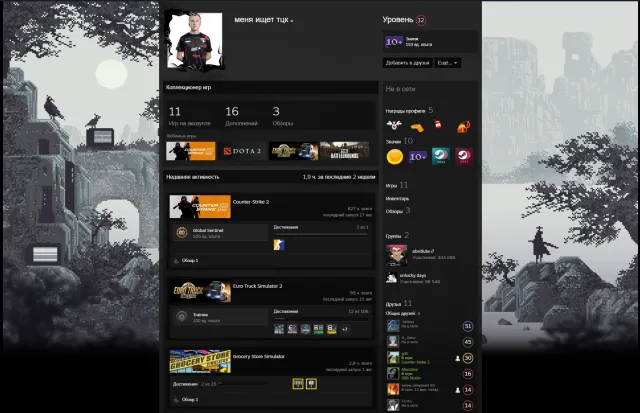
Task: Click the pink-haired group avatar
Action: click(x=396, y=255)
